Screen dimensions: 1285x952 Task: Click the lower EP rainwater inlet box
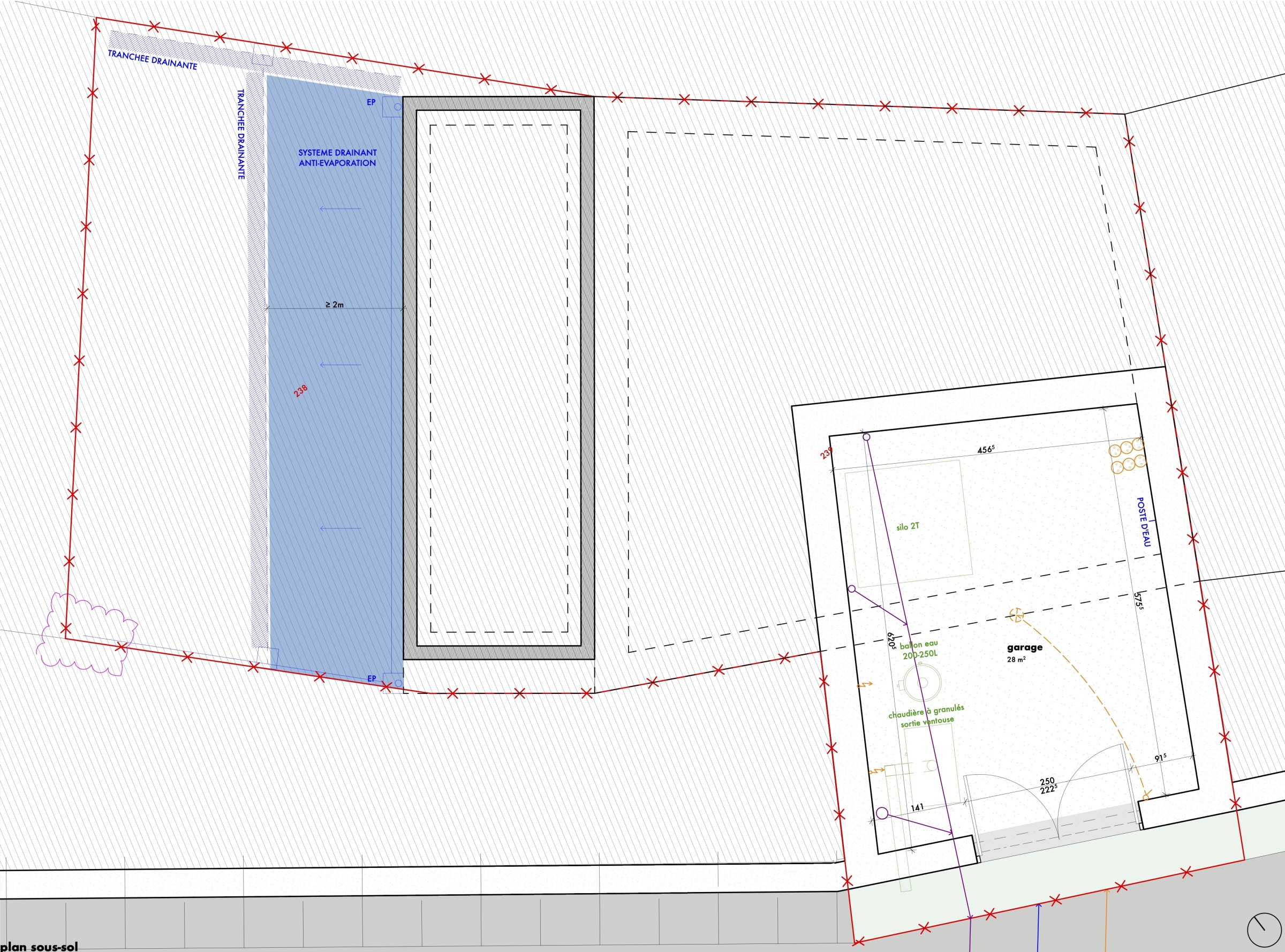[x=393, y=683]
